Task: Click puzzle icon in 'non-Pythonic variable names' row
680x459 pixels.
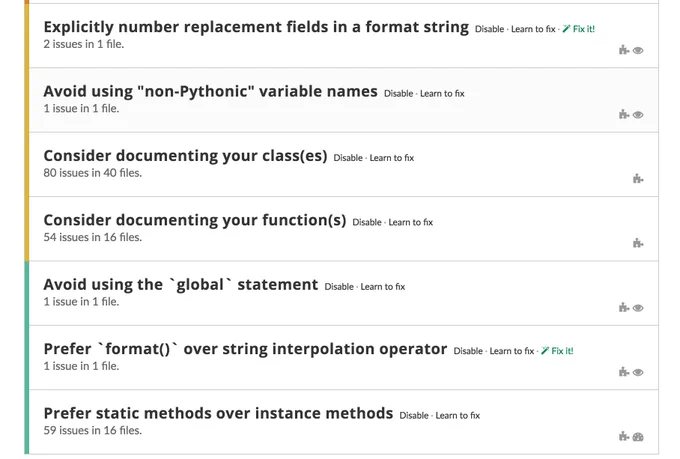Action: [x=624, y=114]
